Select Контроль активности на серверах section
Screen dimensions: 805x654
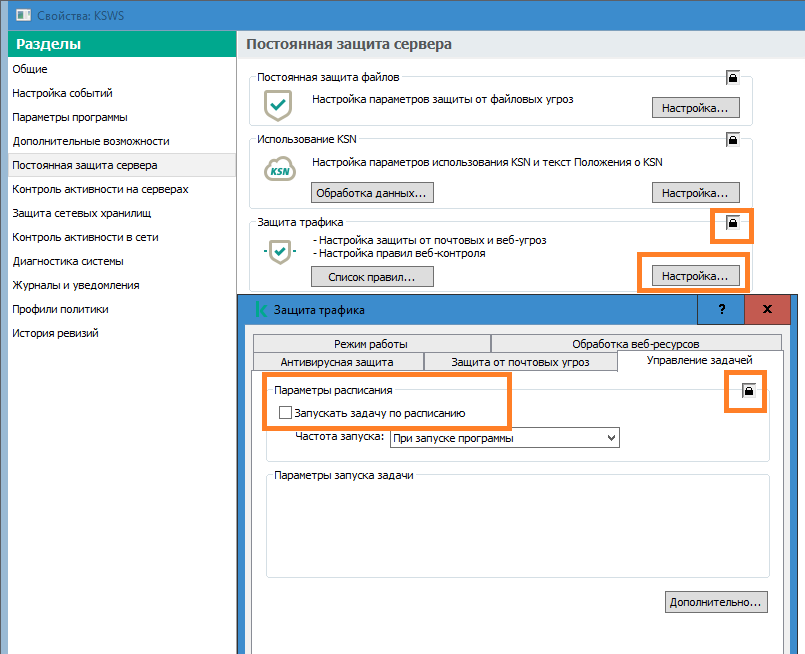point(122,189)
